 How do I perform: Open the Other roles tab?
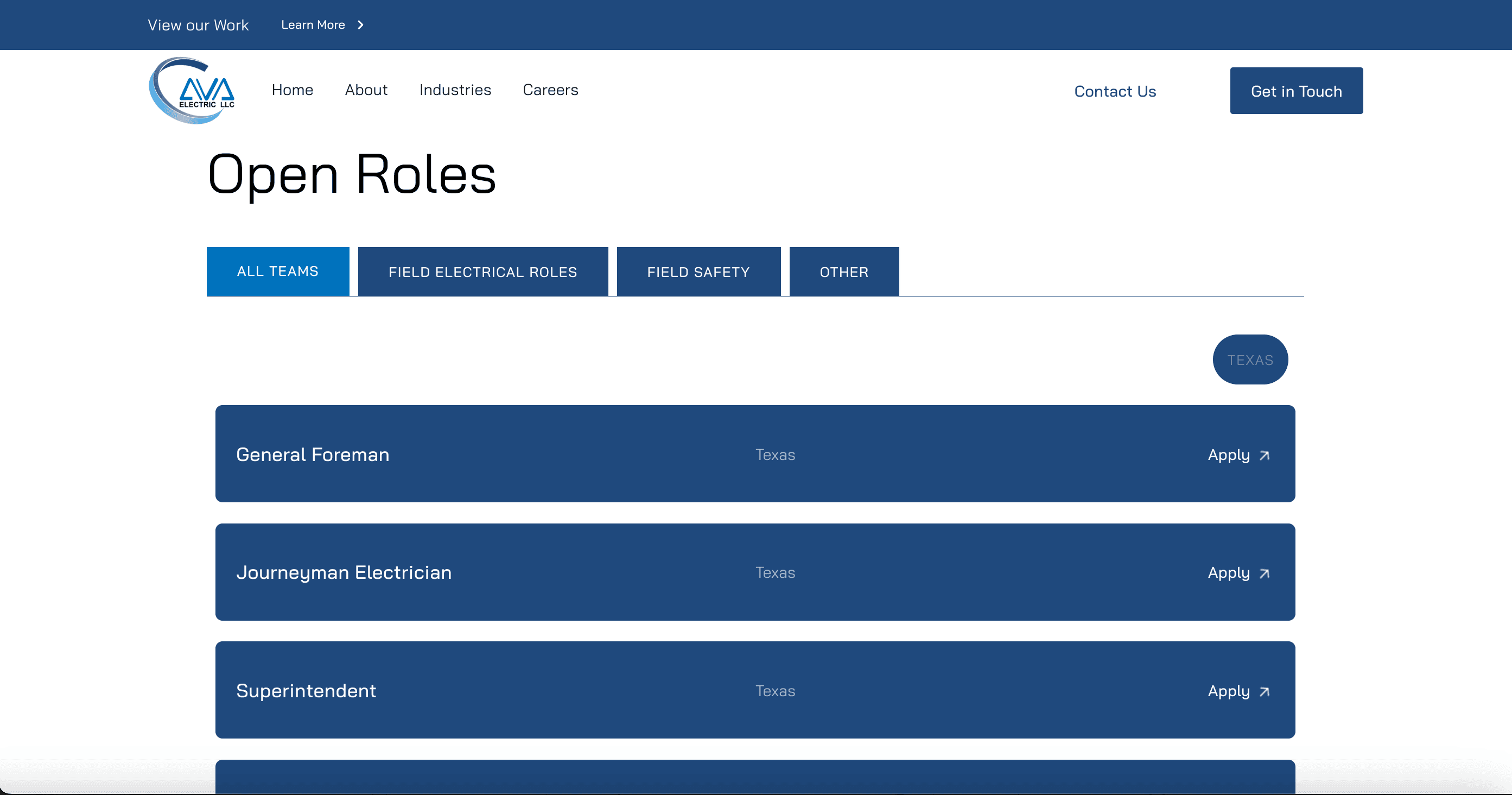tap(843, 272)
